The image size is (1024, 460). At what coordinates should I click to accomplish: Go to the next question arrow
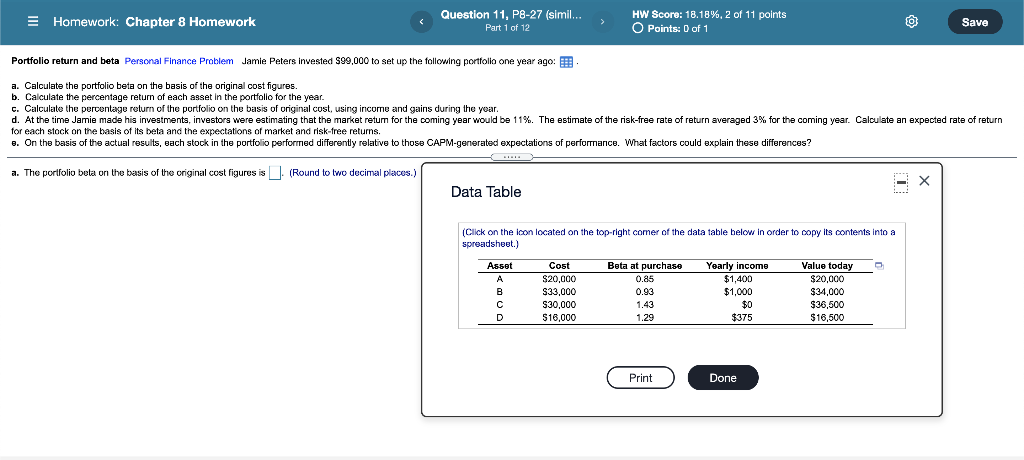[602, 22]
